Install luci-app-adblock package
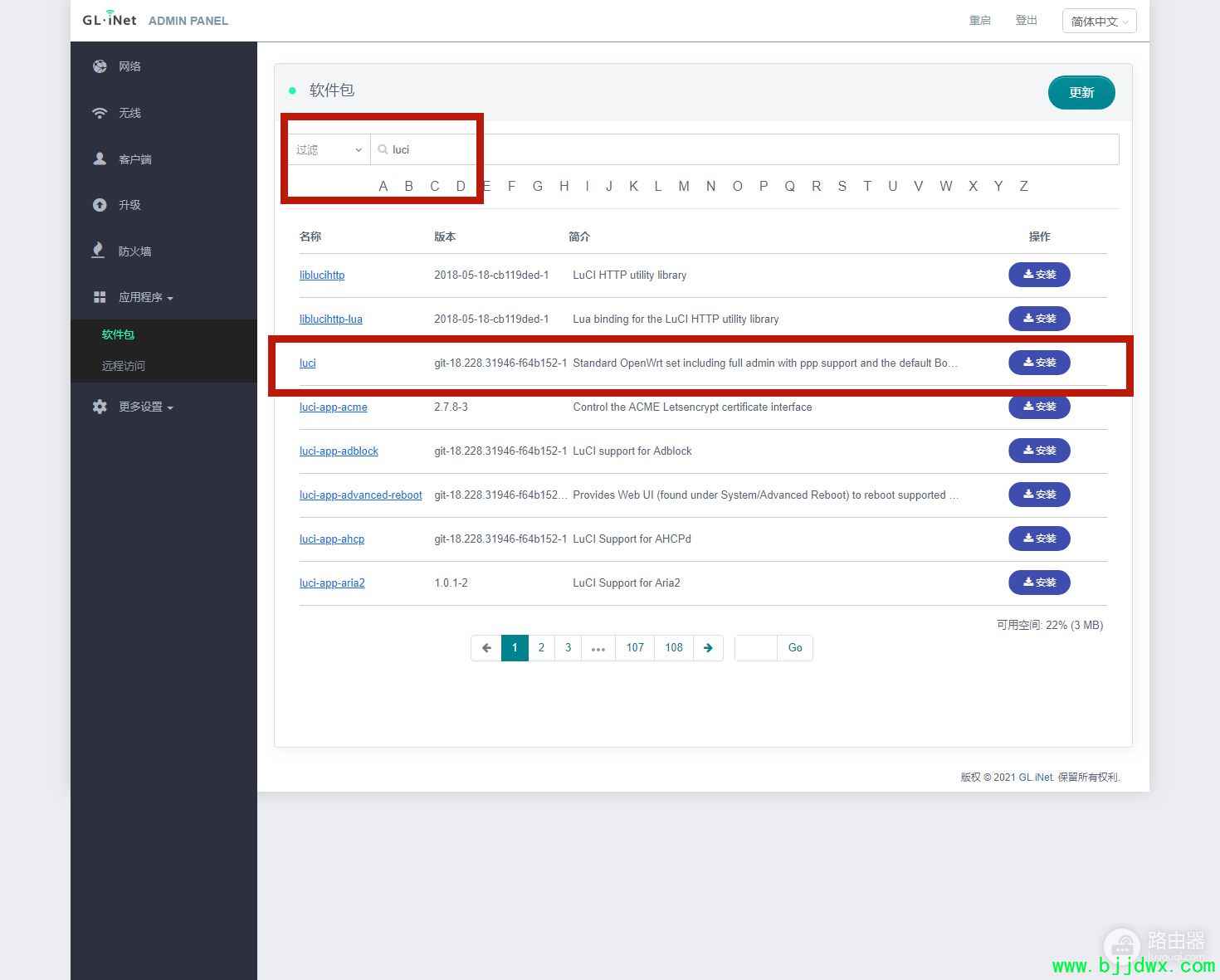 click(x=1039, y=451)
